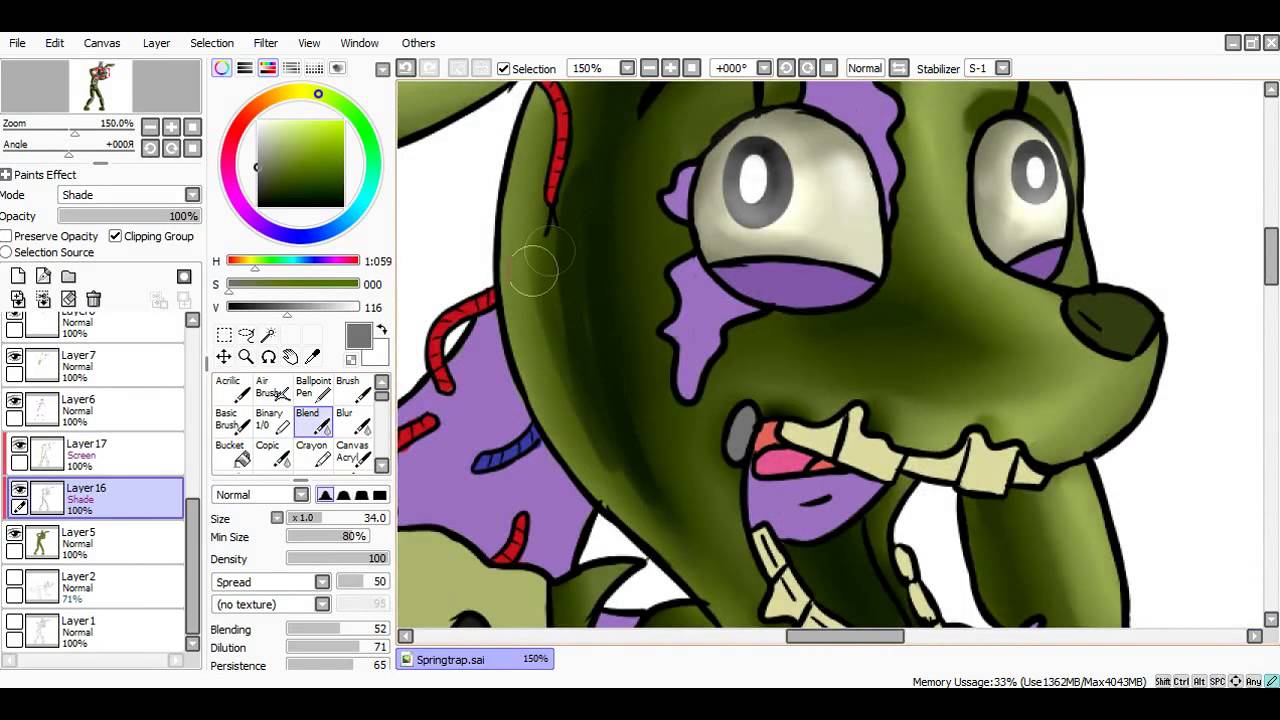Screen dimensions: 1280x720
Task: Open the Filter menu
Action: 265,43
